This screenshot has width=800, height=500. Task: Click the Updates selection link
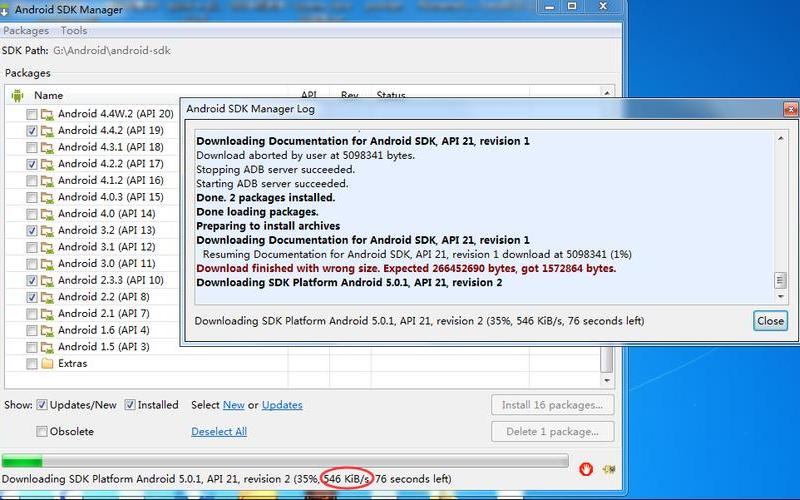click(x=282, y=405)
